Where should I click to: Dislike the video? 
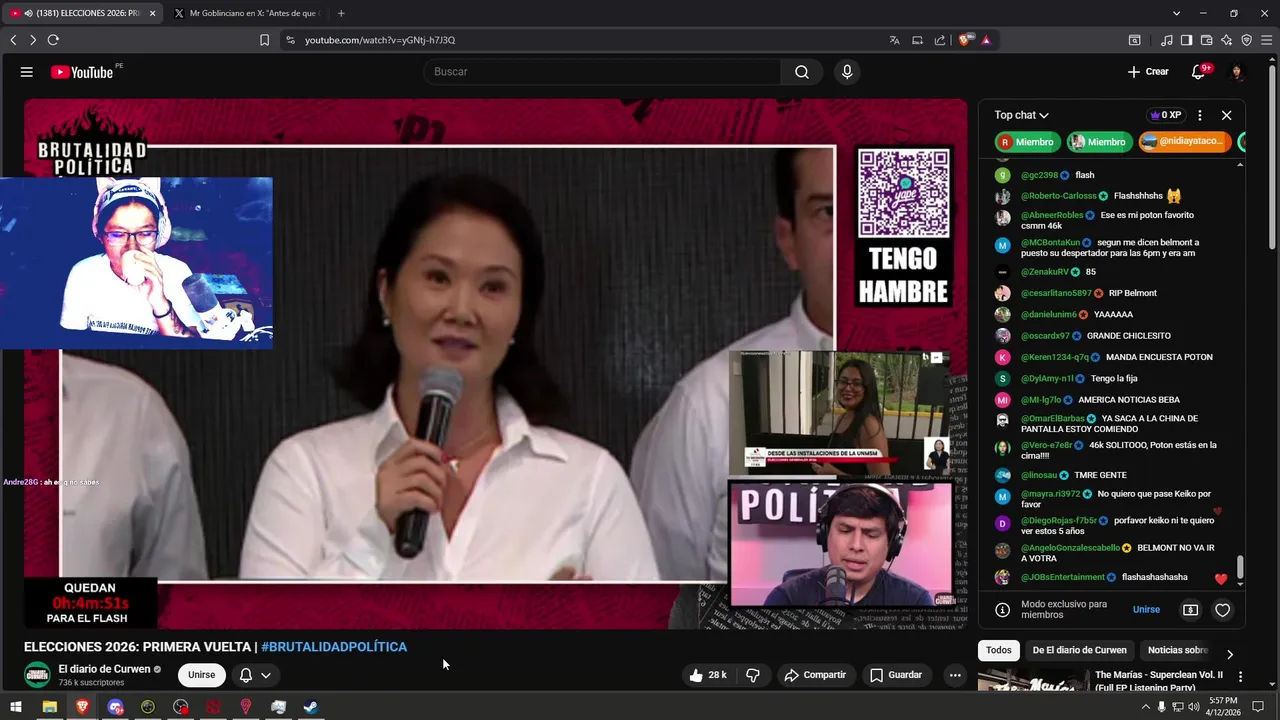click(753, 675)
